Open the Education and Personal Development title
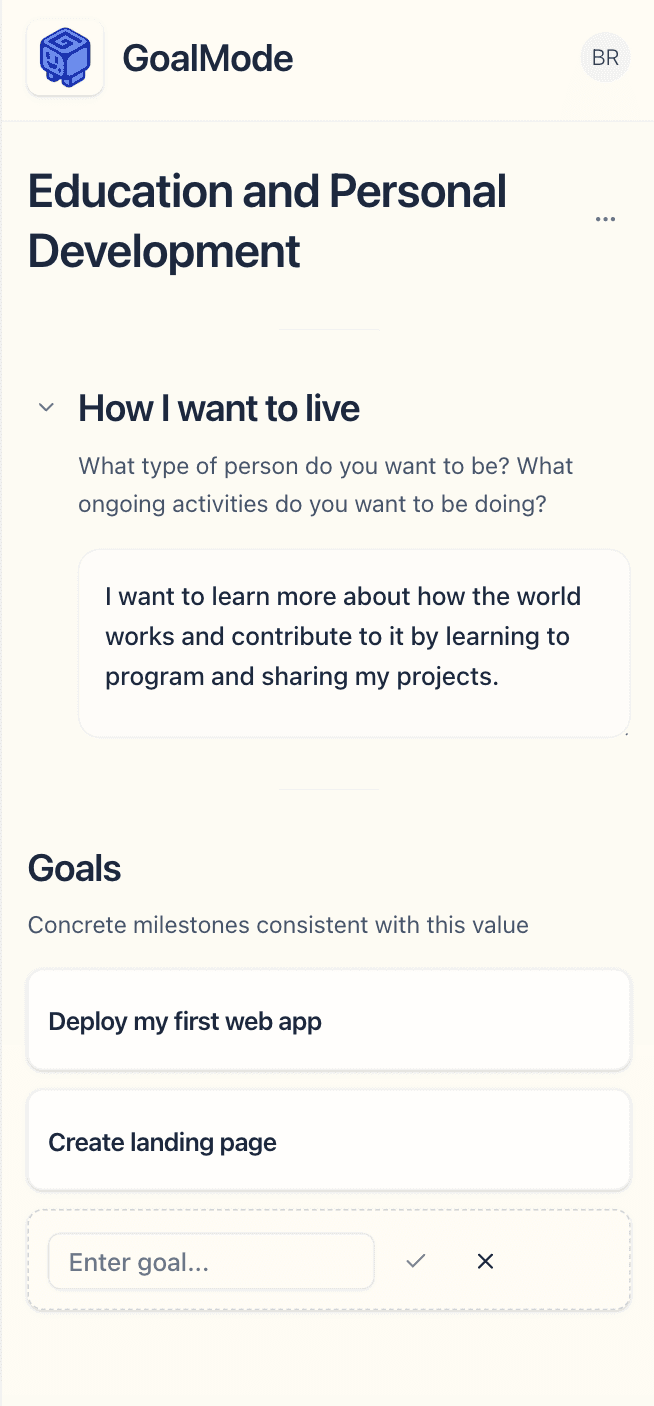654x1406 pixels. (267, 221)
